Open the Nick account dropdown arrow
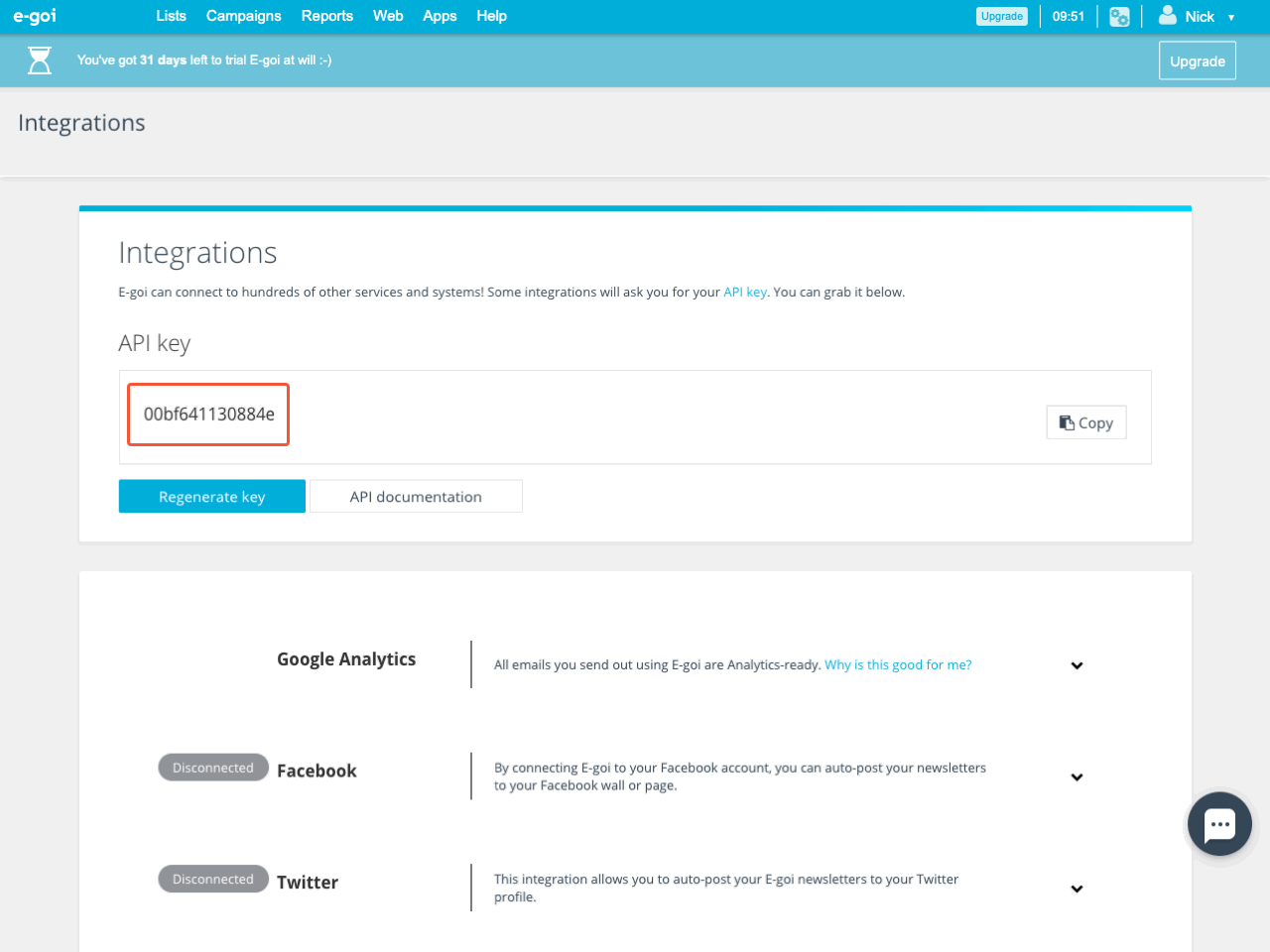This screenshot has height=952, width=1270. [1231, 17]
